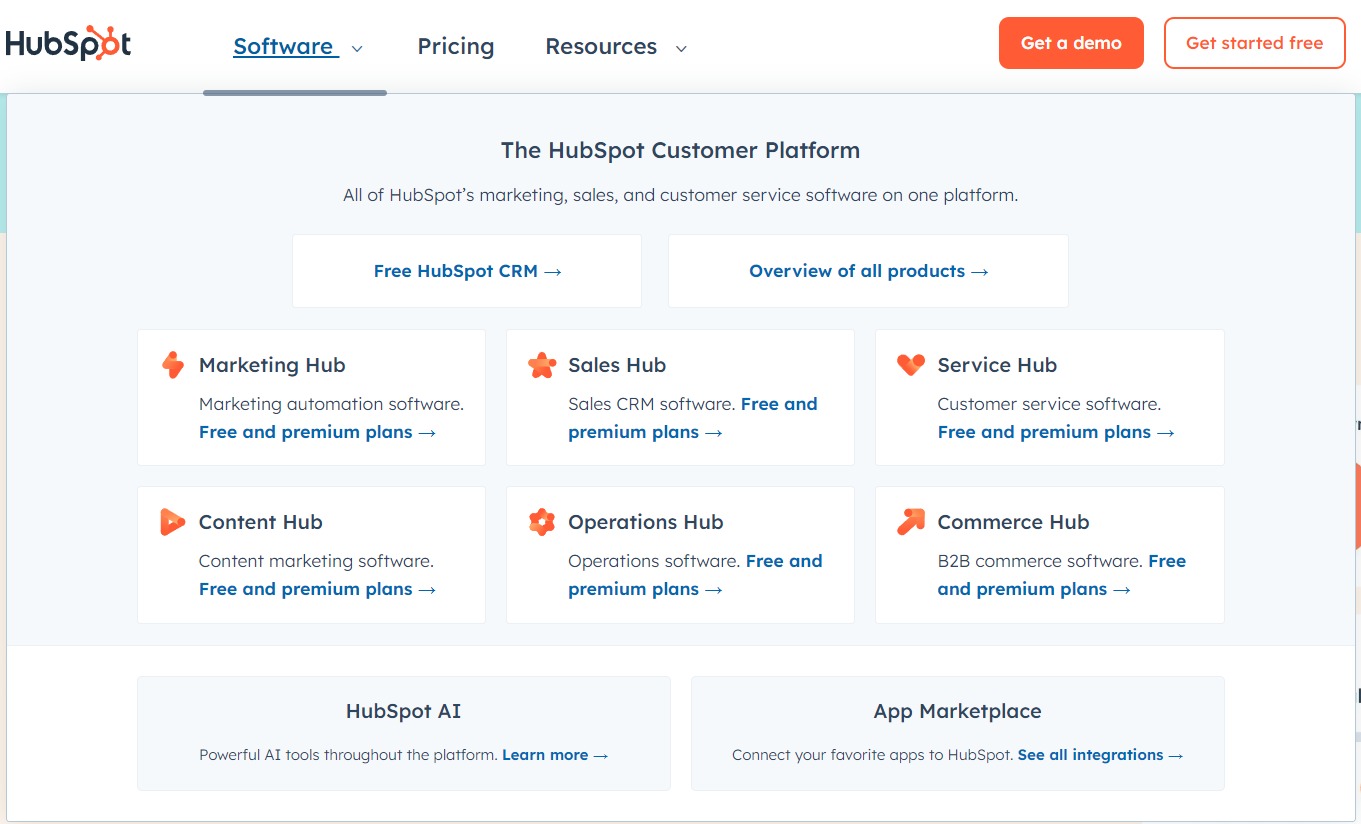This screenshot has height=824, width=1361.
Task: Click the HubSpot logo
Action: coord(68,41)
